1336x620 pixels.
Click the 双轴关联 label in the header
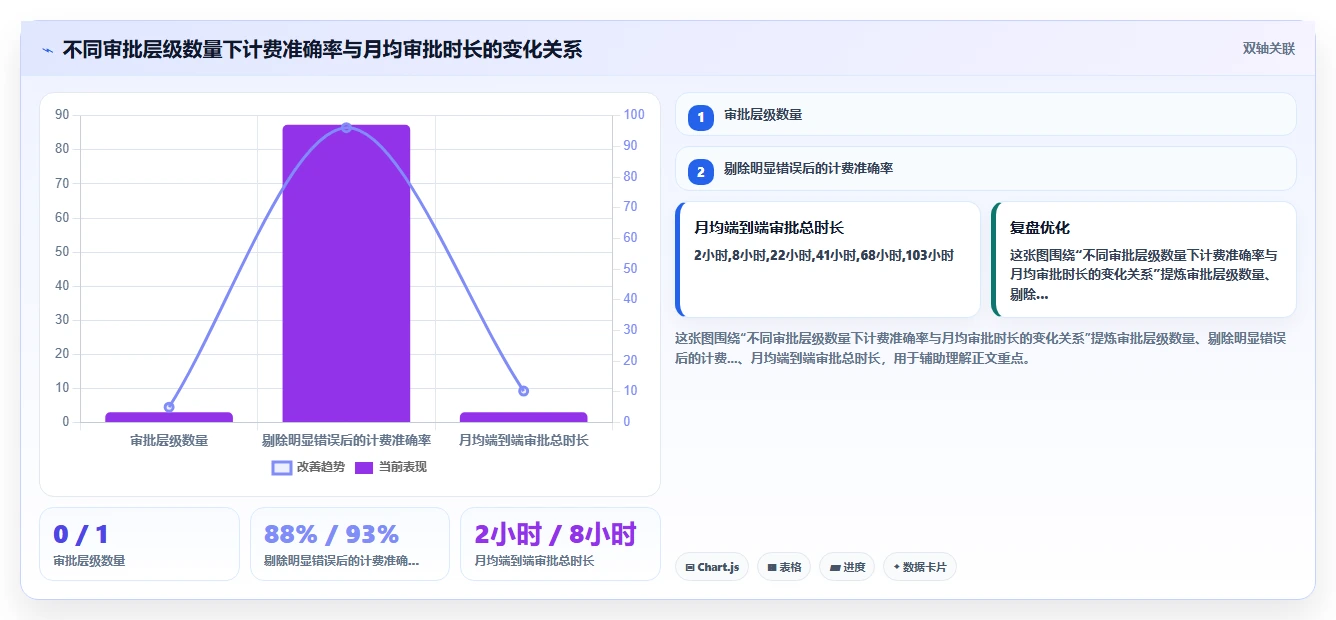coord(1269,49)
